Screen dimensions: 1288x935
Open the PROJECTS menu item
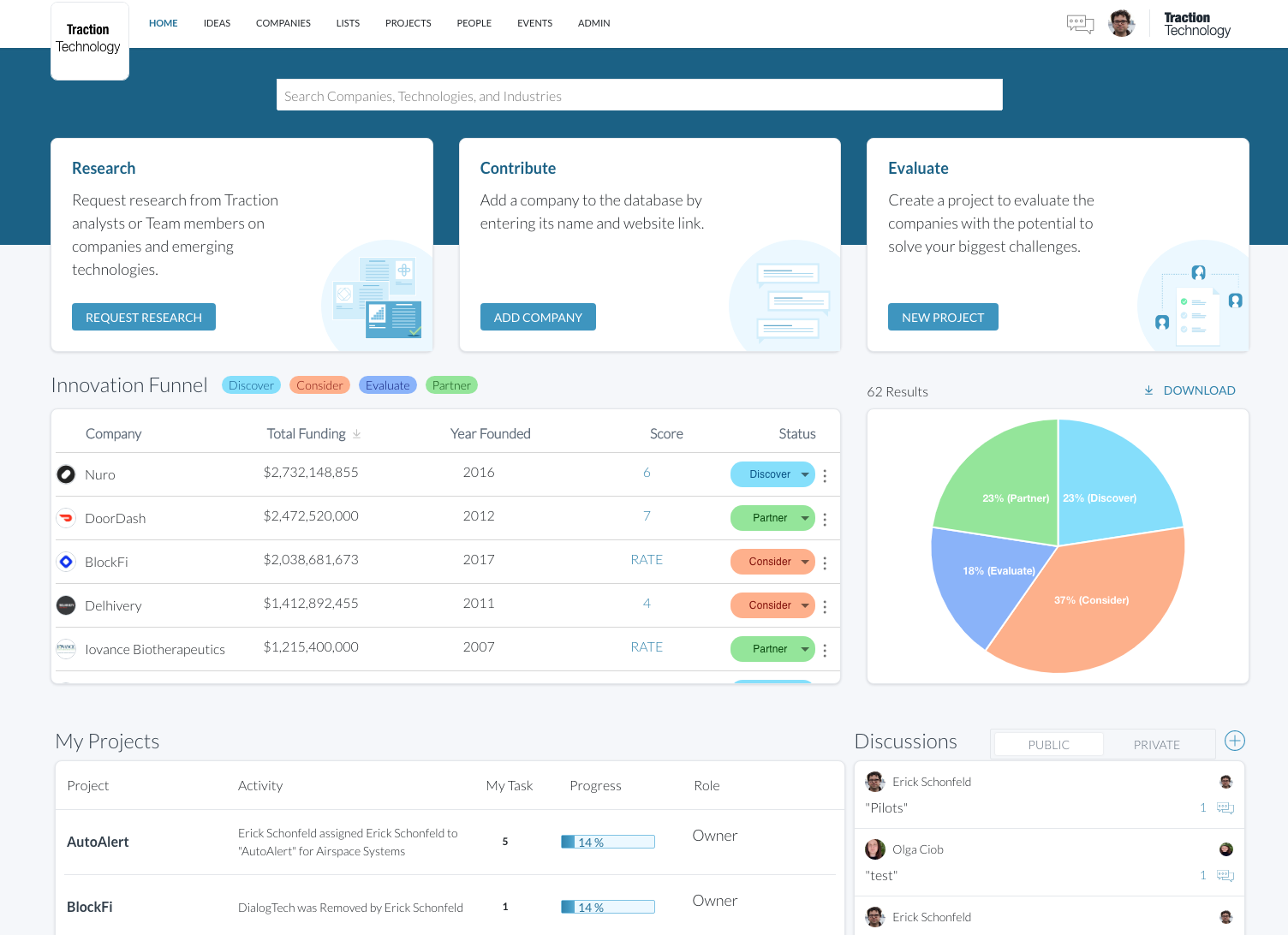click(x=408, y=23)
